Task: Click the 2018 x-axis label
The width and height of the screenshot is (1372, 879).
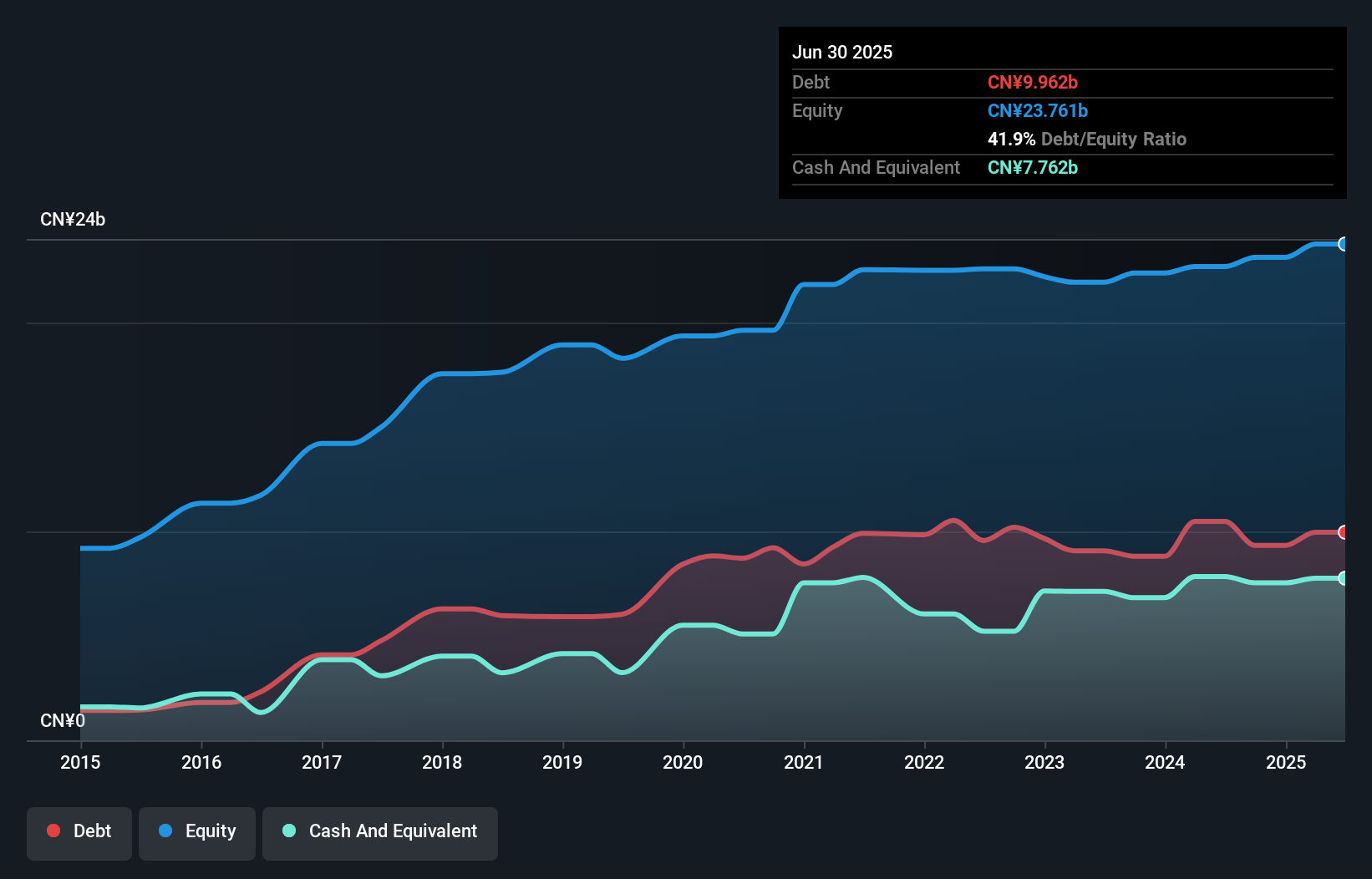Action: (x=442, y=762)
